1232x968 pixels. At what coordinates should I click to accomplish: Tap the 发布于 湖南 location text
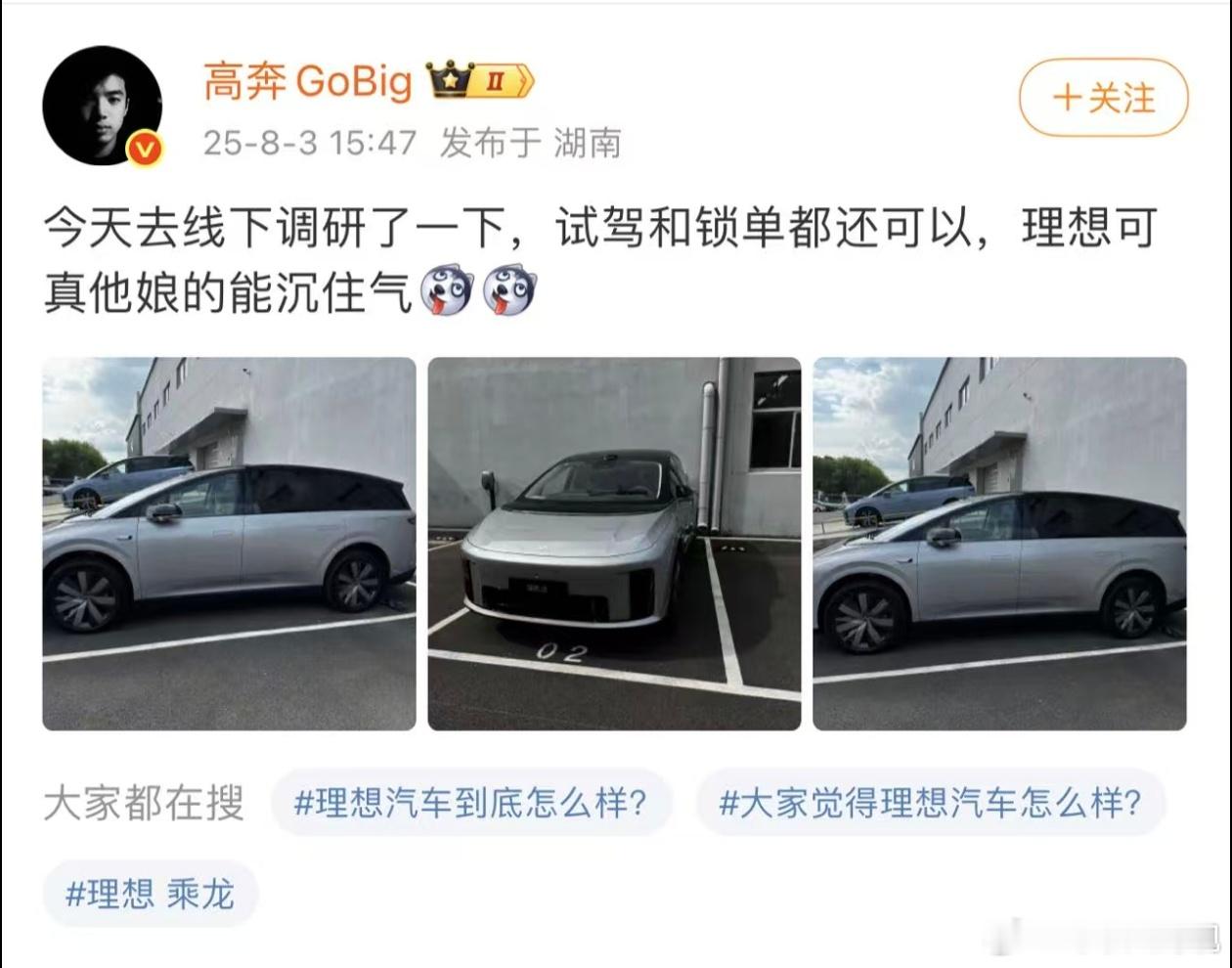click(531, 143)
